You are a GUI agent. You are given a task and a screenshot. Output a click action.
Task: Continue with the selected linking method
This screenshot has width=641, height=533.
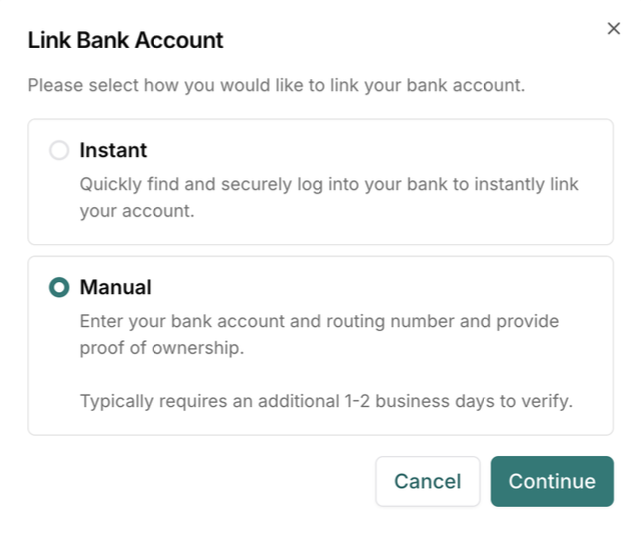(552, 481)
